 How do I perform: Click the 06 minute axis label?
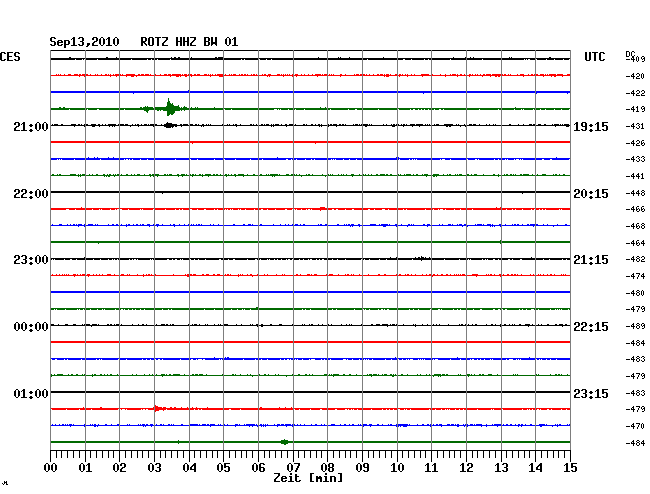(x=258, y=468)
